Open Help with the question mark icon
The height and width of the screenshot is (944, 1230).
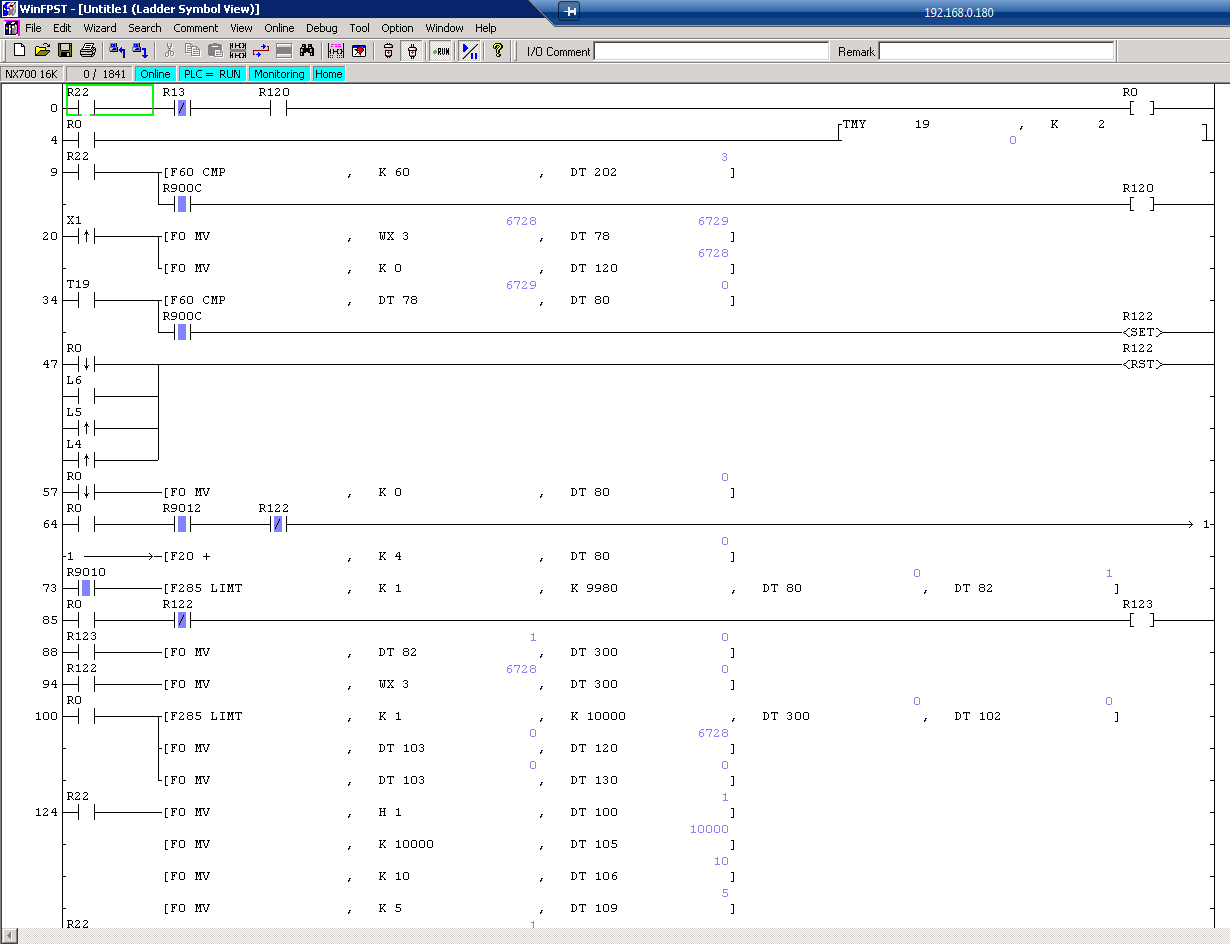[497, 51]
